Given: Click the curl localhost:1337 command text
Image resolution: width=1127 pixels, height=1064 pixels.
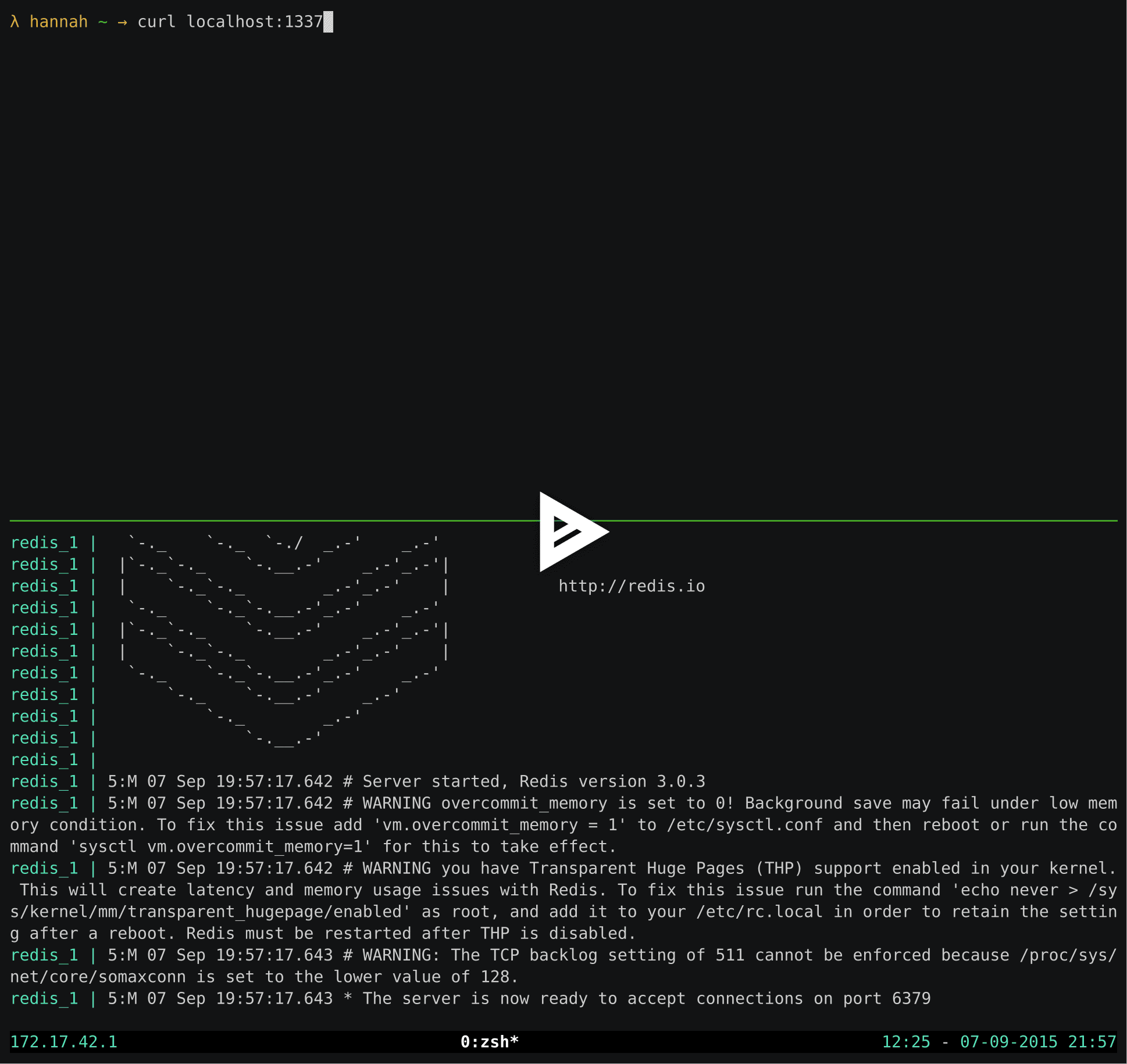Looking at the screenshot, I should tap(230, 22).
